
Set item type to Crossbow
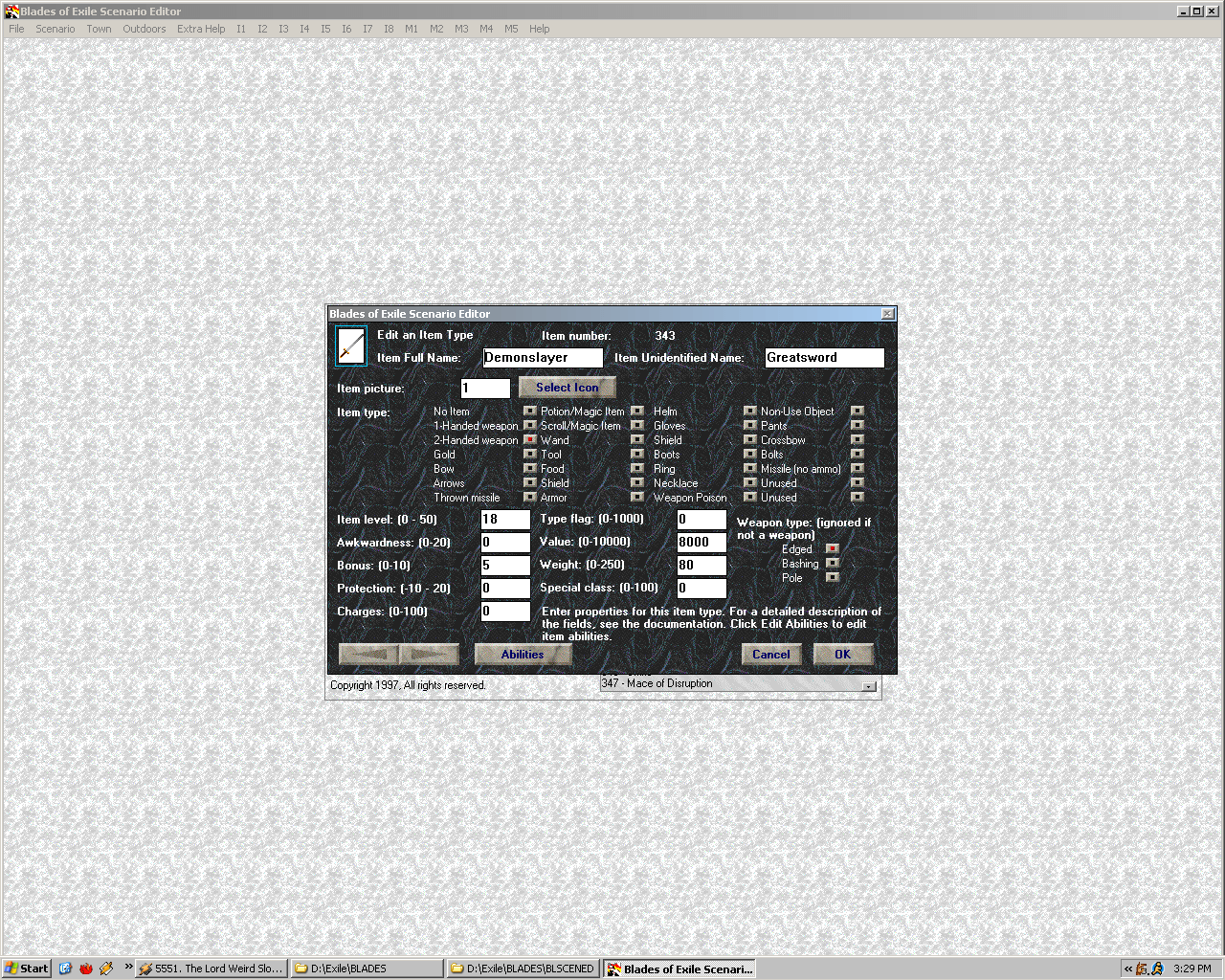[857, 440]
